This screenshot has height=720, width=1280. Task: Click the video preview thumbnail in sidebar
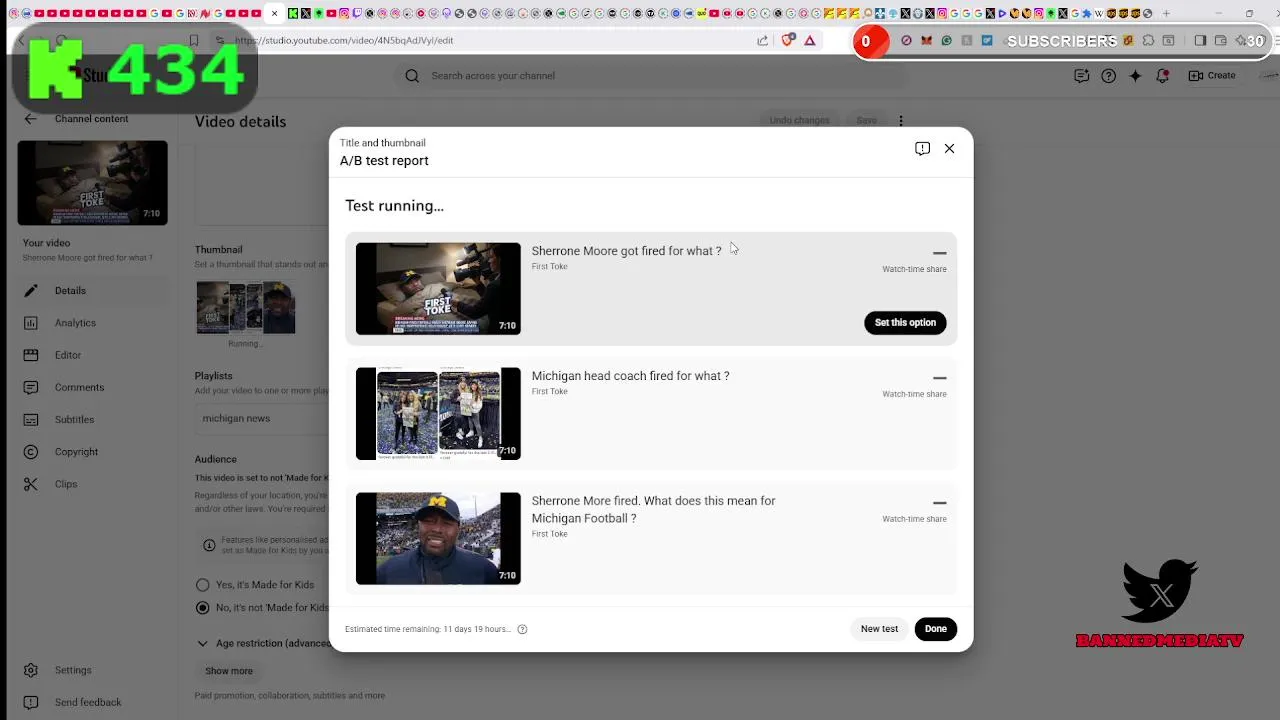(x=92, y=183)
